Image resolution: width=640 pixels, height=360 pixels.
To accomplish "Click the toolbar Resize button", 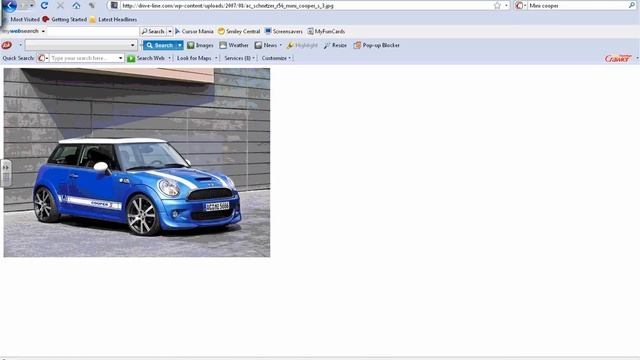I will click(x=335, y=45).
